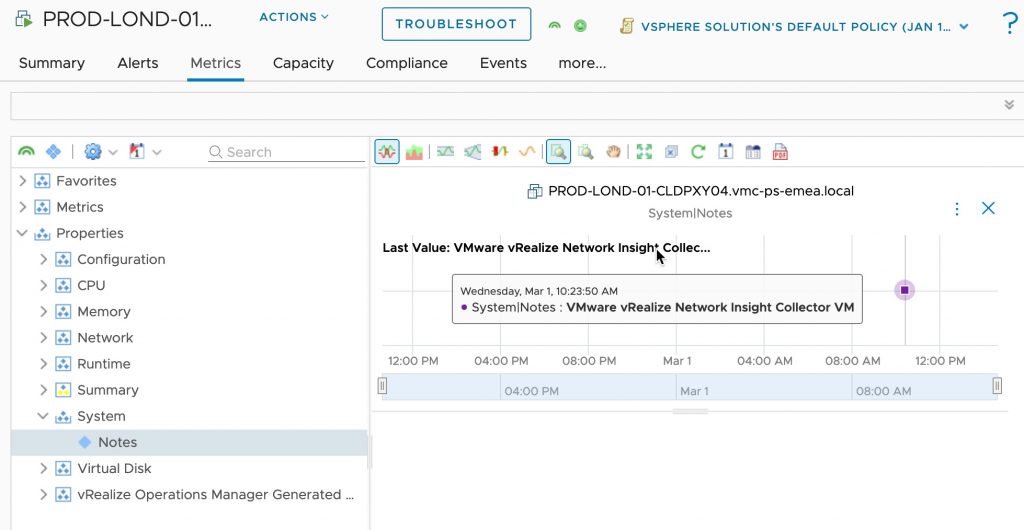Open the gear icon dropdown arrow
Screen dimensions: 1024x530
tap(113, 153)
